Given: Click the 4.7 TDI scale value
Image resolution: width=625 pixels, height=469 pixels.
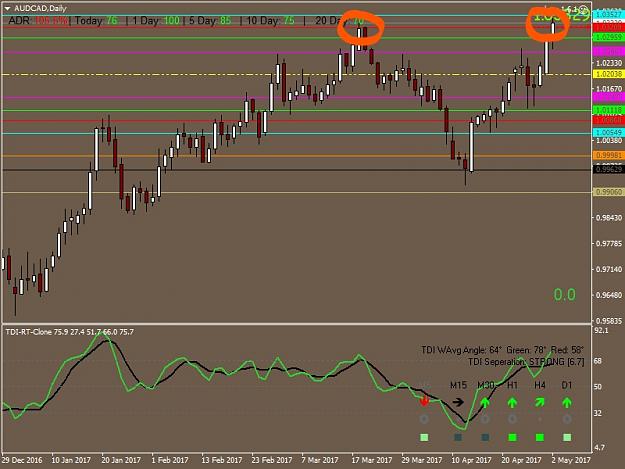Looking at the screenshot, I should [599, 447].
